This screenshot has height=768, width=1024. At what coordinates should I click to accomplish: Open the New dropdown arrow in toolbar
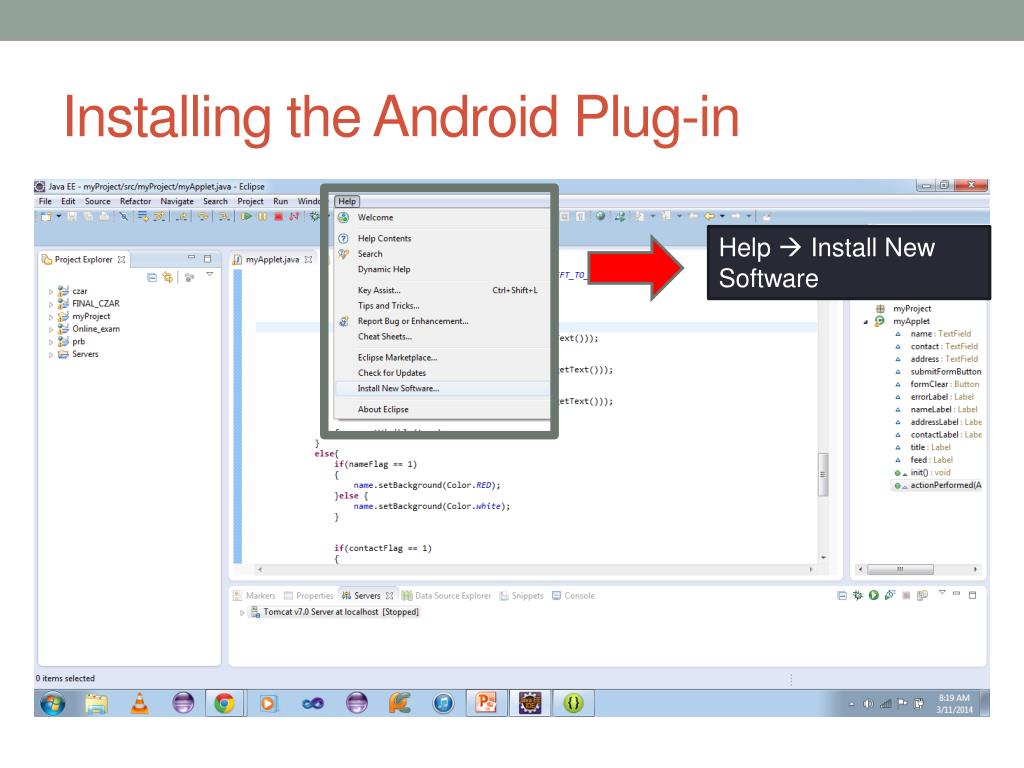click(59, 216)
